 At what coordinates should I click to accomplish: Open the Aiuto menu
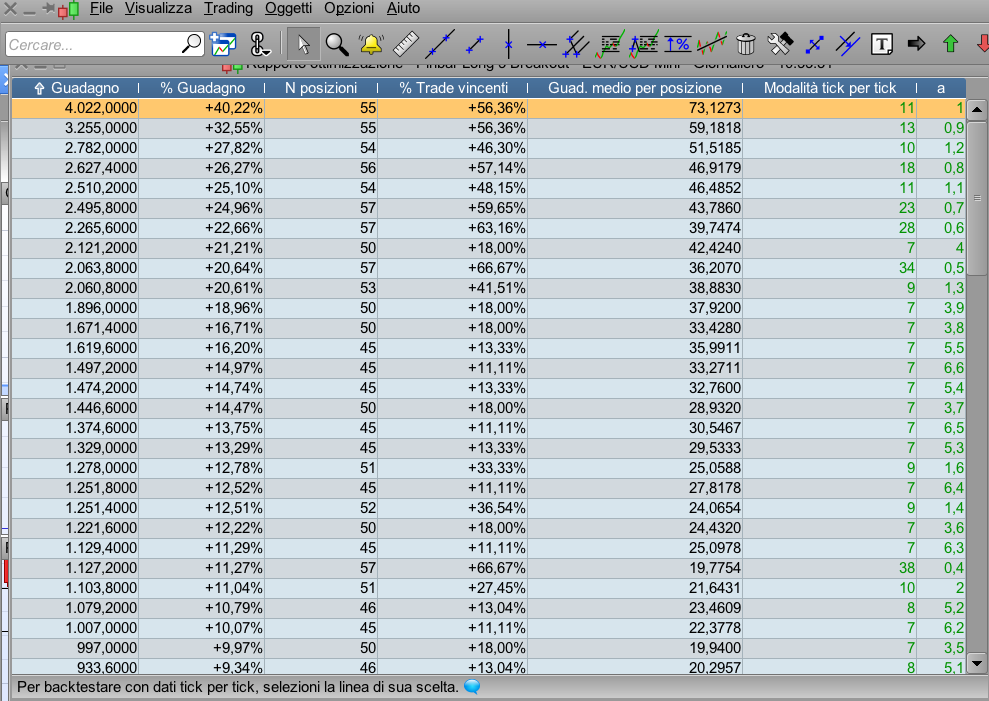tap(403, 8)
